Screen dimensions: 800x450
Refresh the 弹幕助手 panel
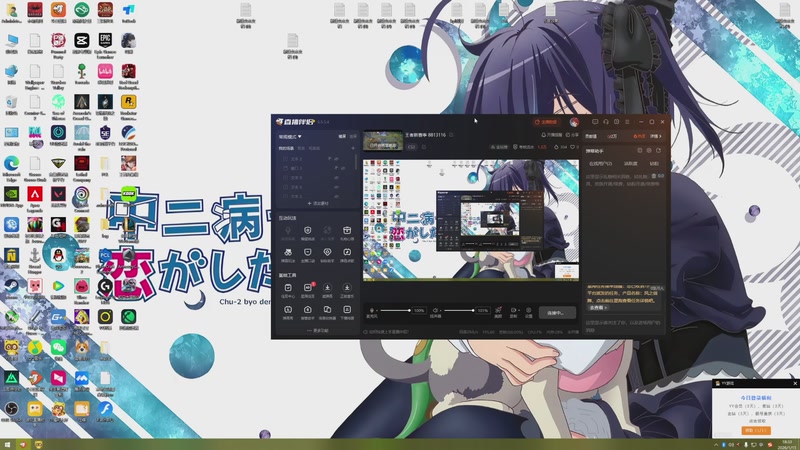[658, 151]
